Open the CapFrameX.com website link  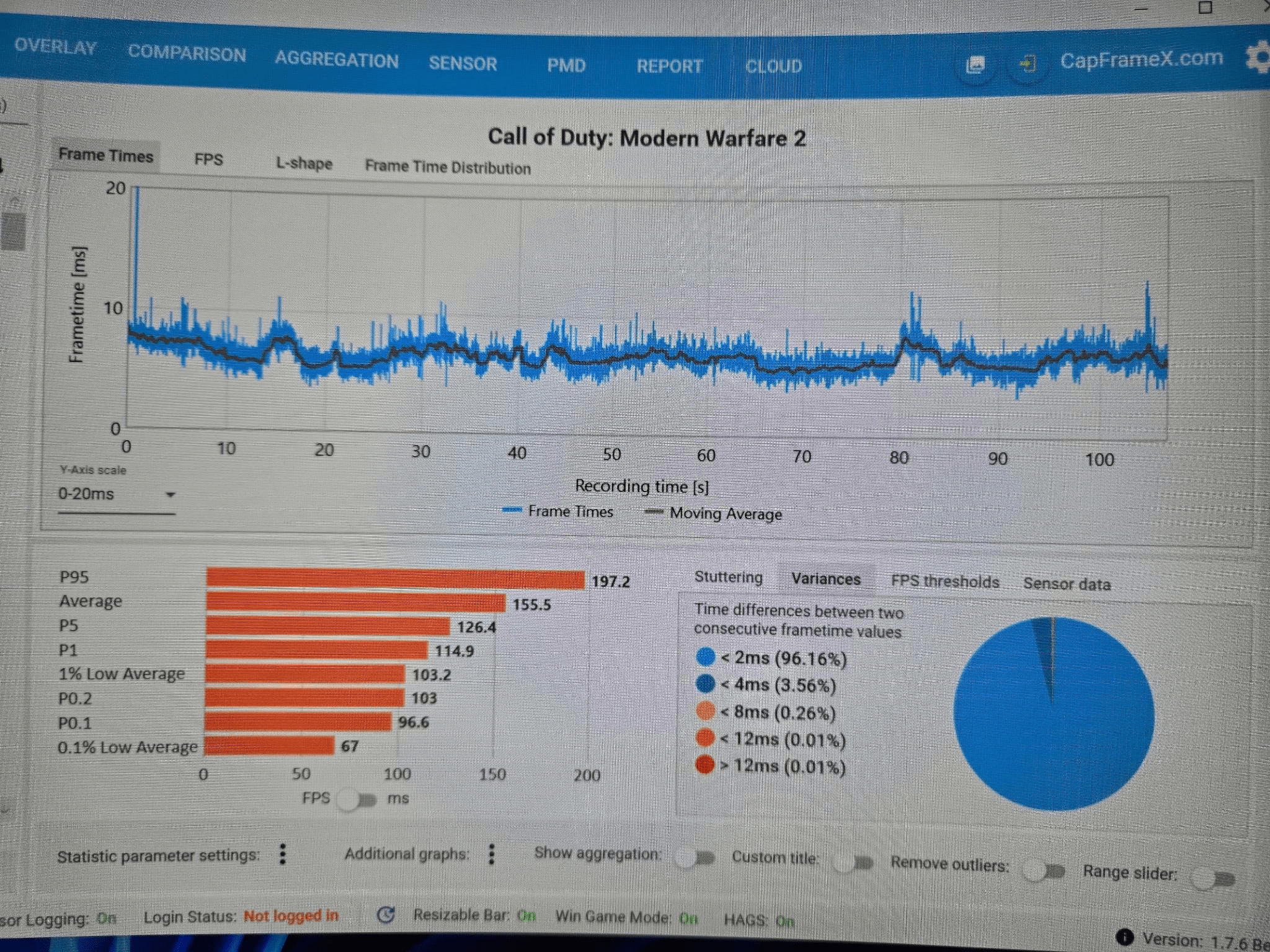1141,59
